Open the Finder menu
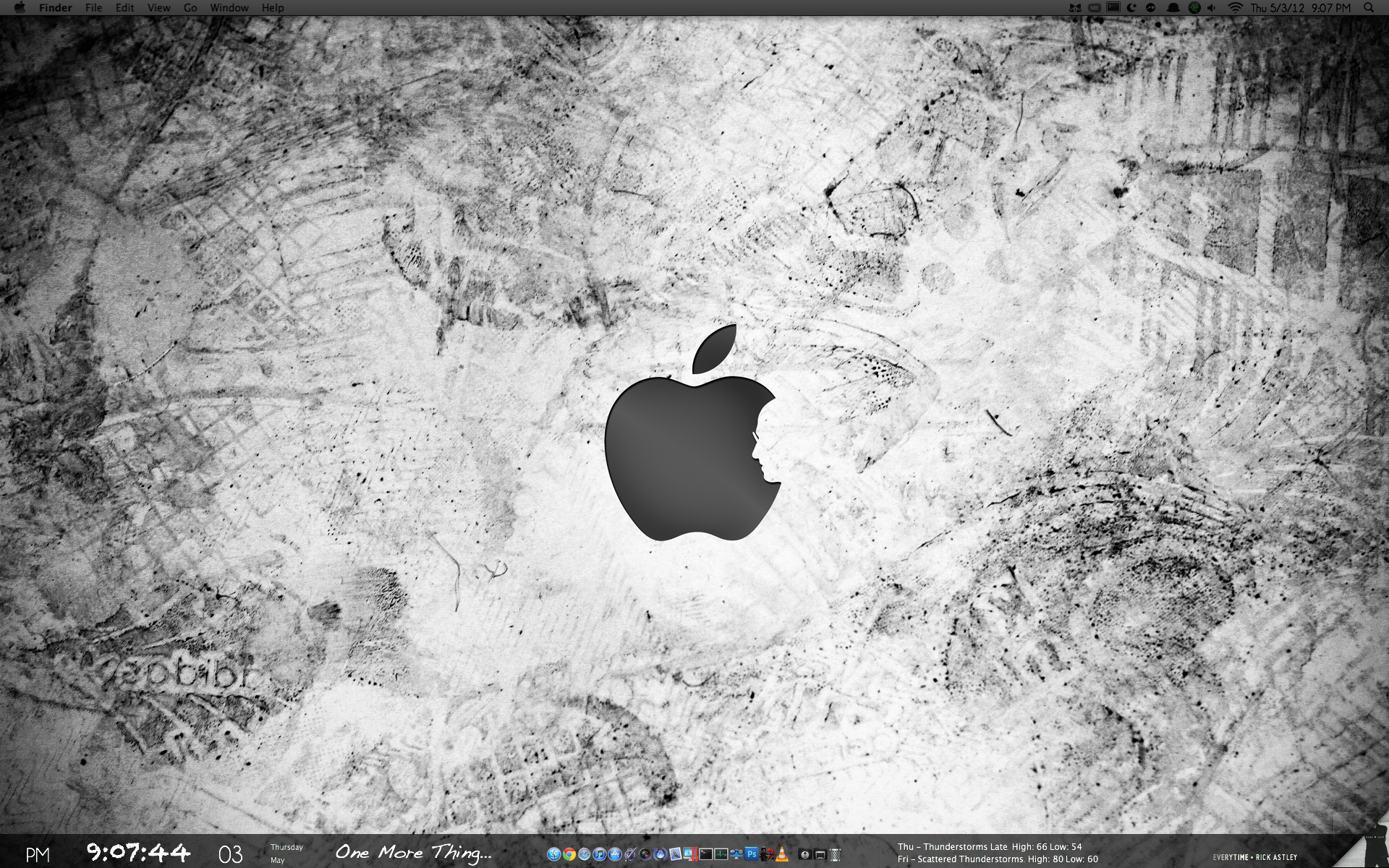1389x868 pixels. click(x=56, y=7)
